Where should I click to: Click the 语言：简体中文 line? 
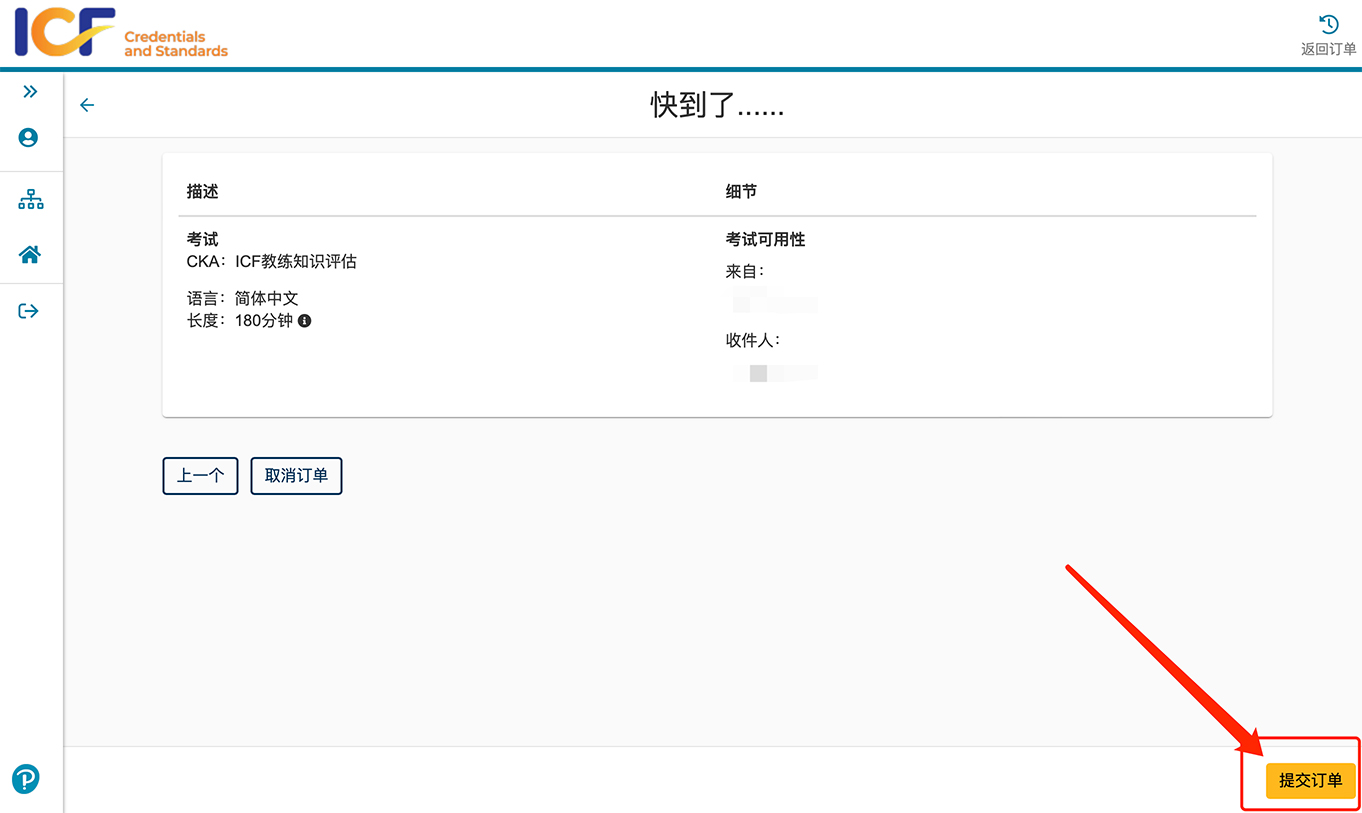click(x=243, y=298)
